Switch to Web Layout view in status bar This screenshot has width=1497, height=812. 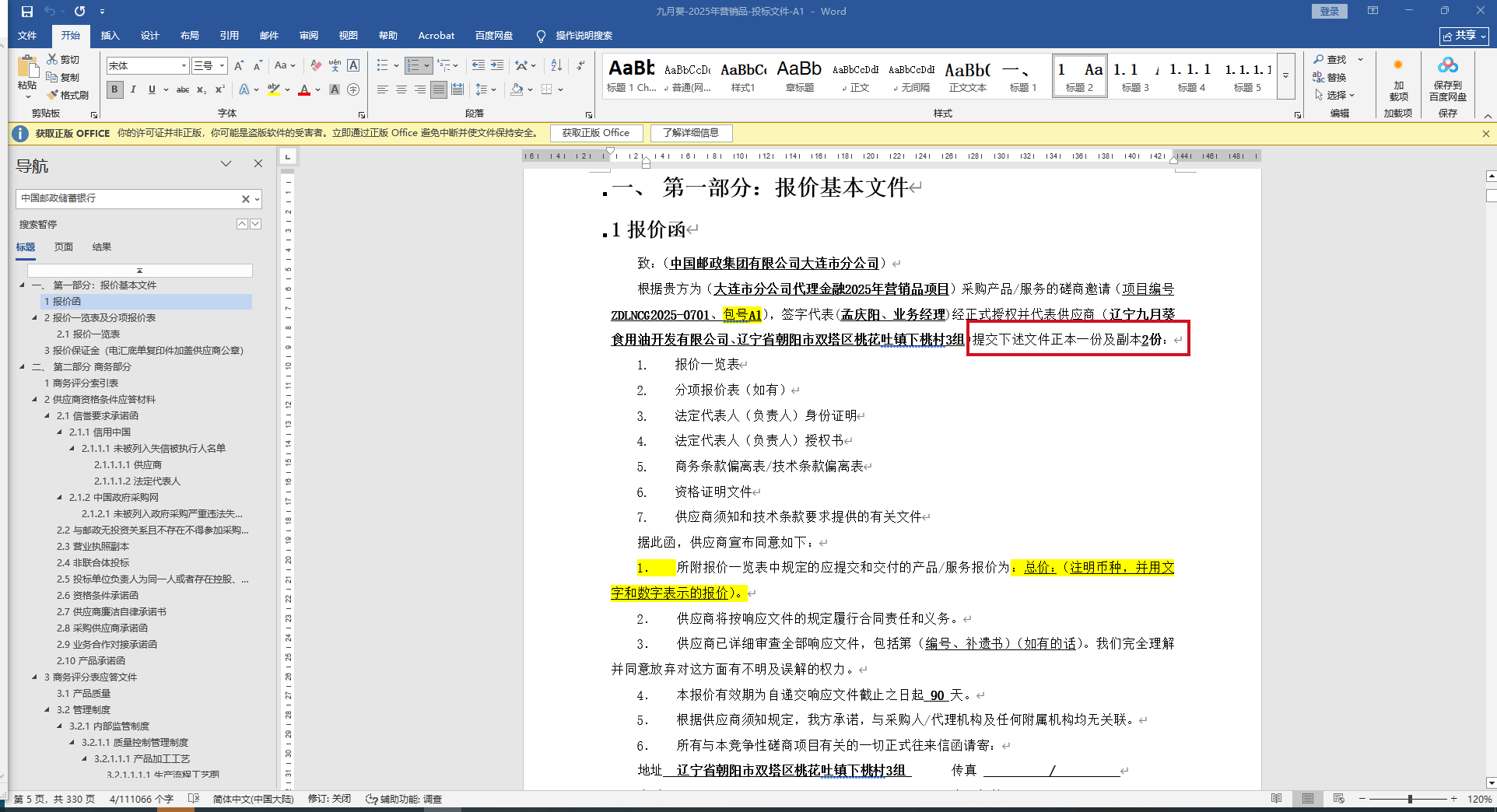(x=1338, y=799)
